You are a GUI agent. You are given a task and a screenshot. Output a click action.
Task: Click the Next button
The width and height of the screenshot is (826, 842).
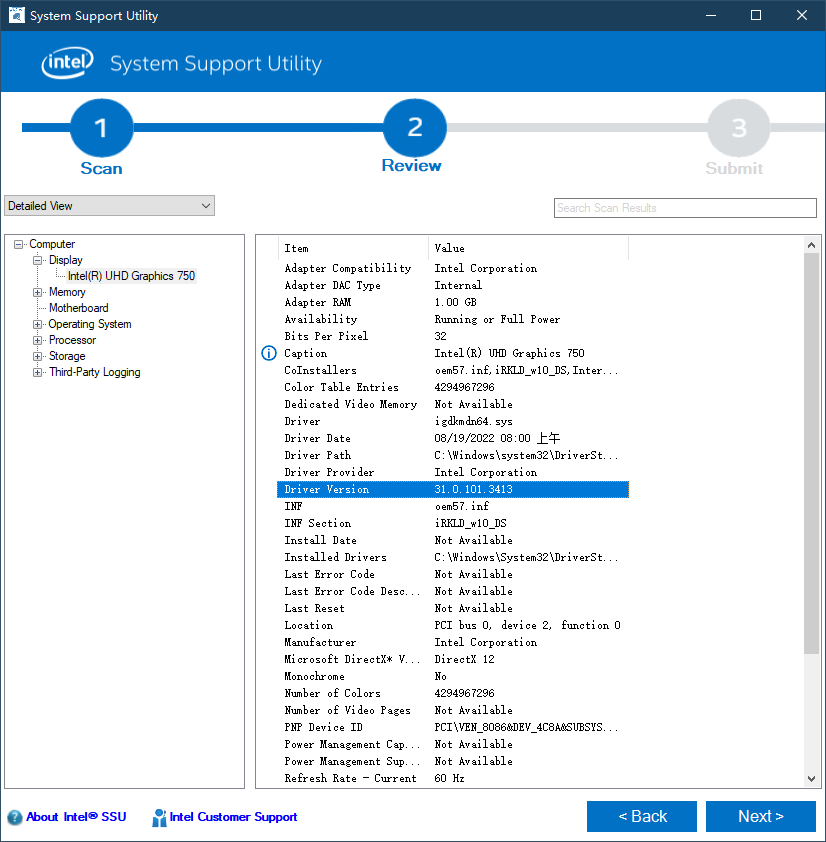click(760, 816)
